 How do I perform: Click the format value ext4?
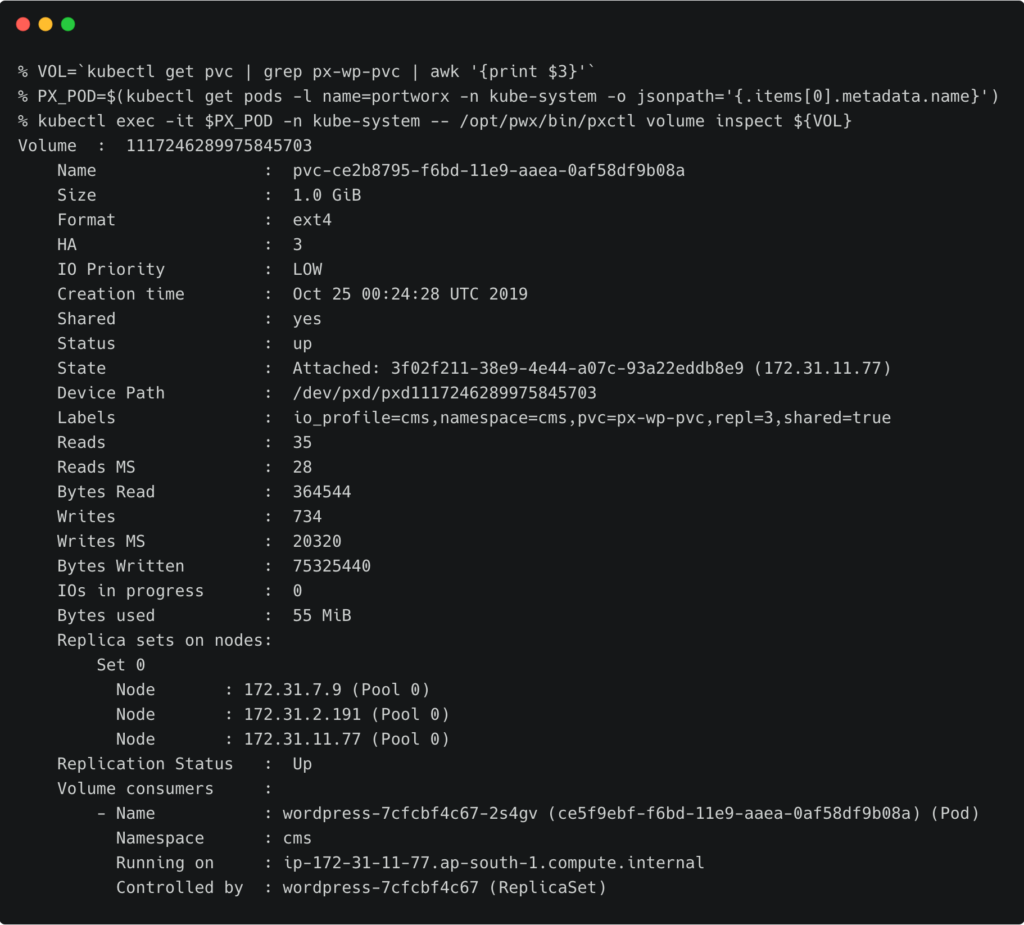(311, 220)
